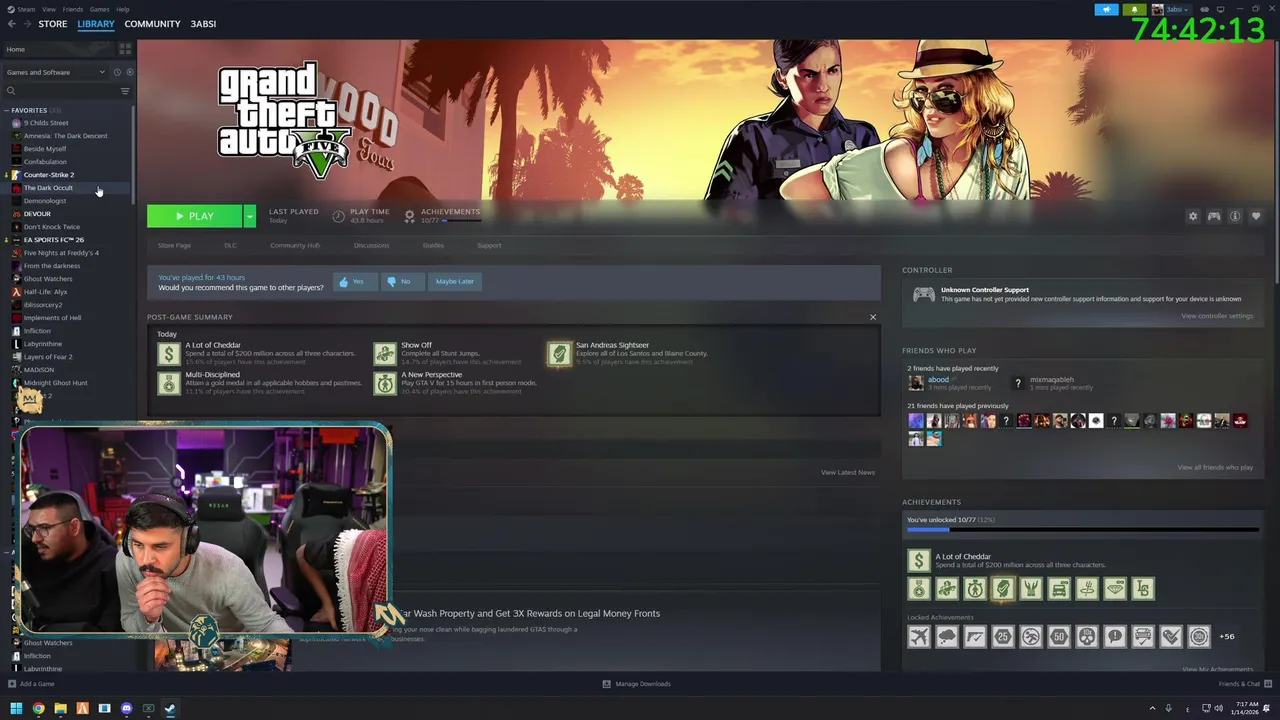Open the Friends menu
This screenshot has height=720, width=1280.
73,9
